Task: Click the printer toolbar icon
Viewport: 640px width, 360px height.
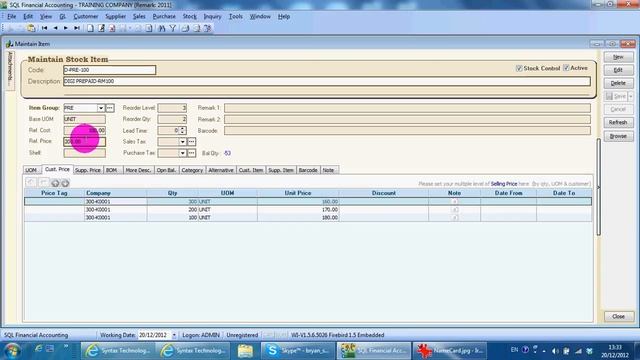Action: tap(185, 28)
